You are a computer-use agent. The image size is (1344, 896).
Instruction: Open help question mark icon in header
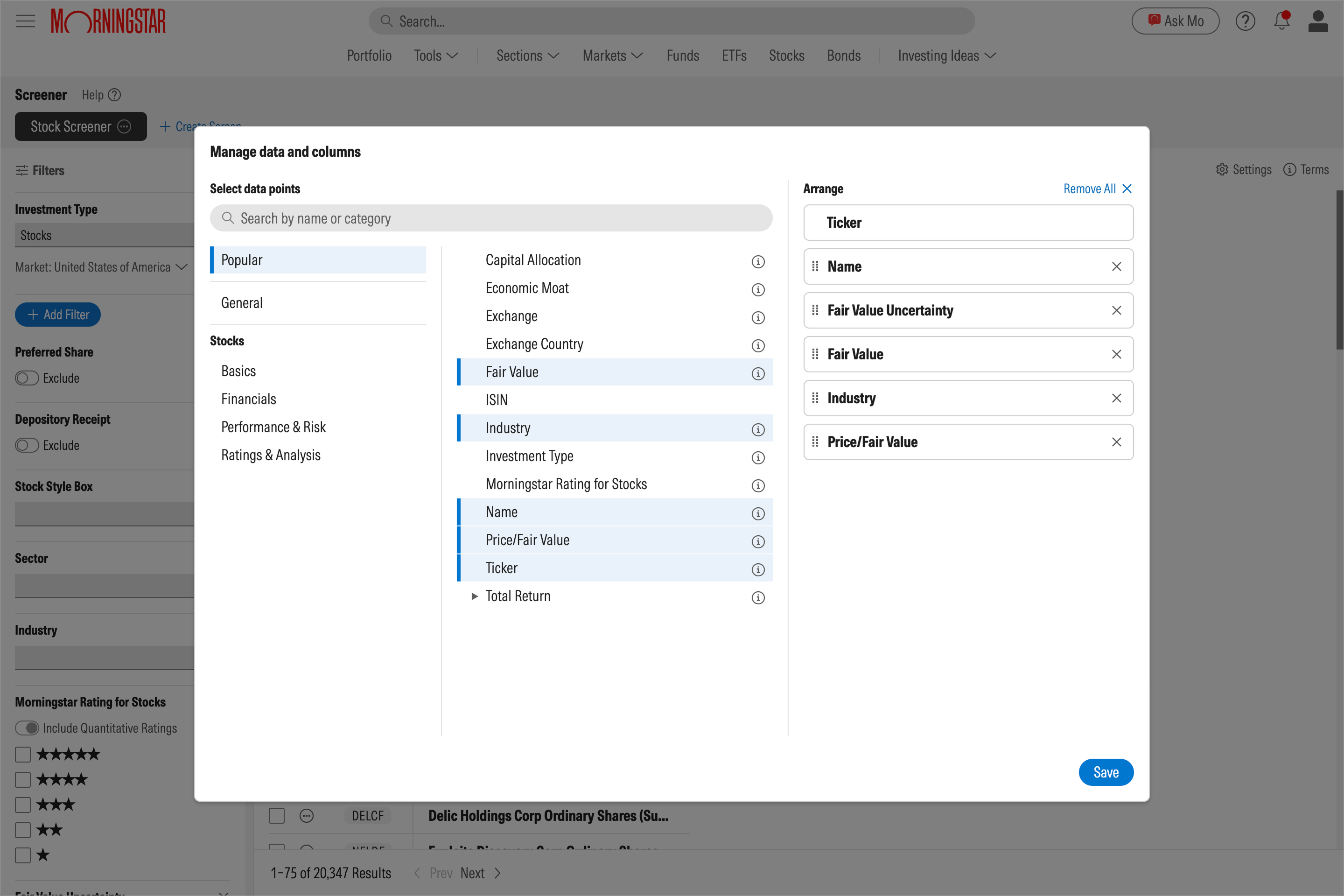tap(1245, 21)
